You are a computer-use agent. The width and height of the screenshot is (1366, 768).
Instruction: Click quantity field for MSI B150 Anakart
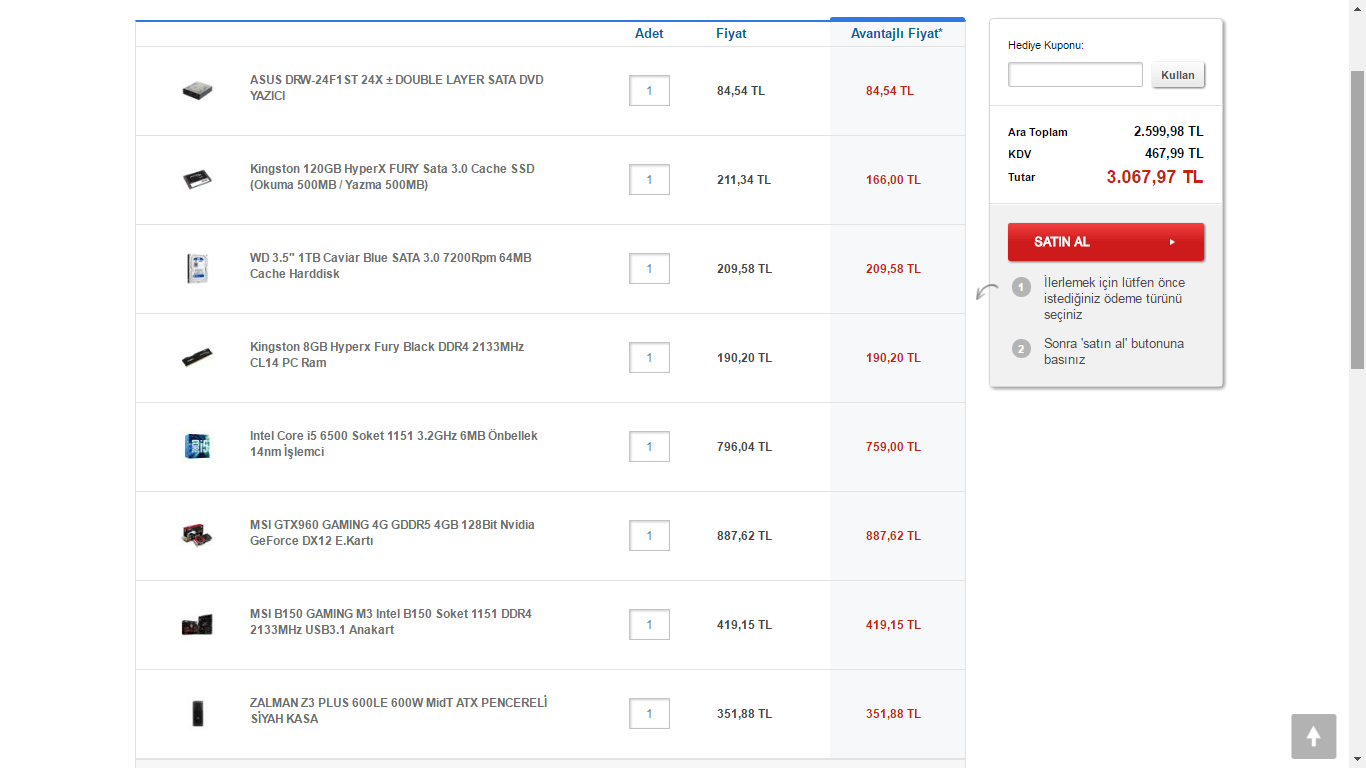coord(649,625)
